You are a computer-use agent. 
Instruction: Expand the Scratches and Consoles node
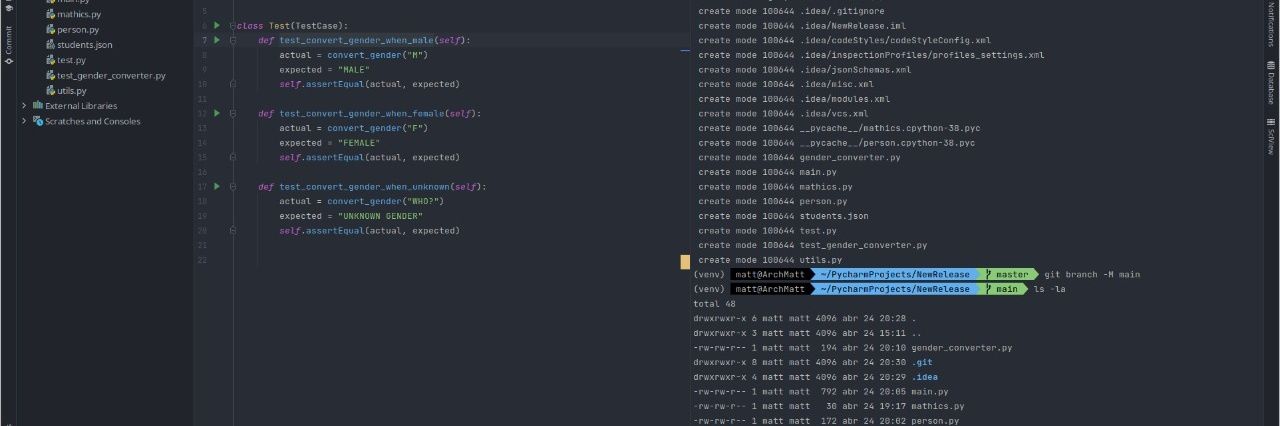[24, 121]
